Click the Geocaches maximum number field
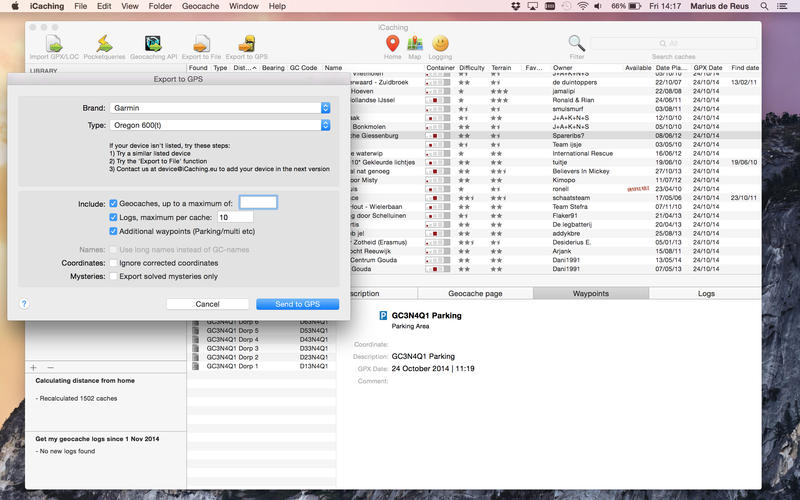 coord(258,203)
